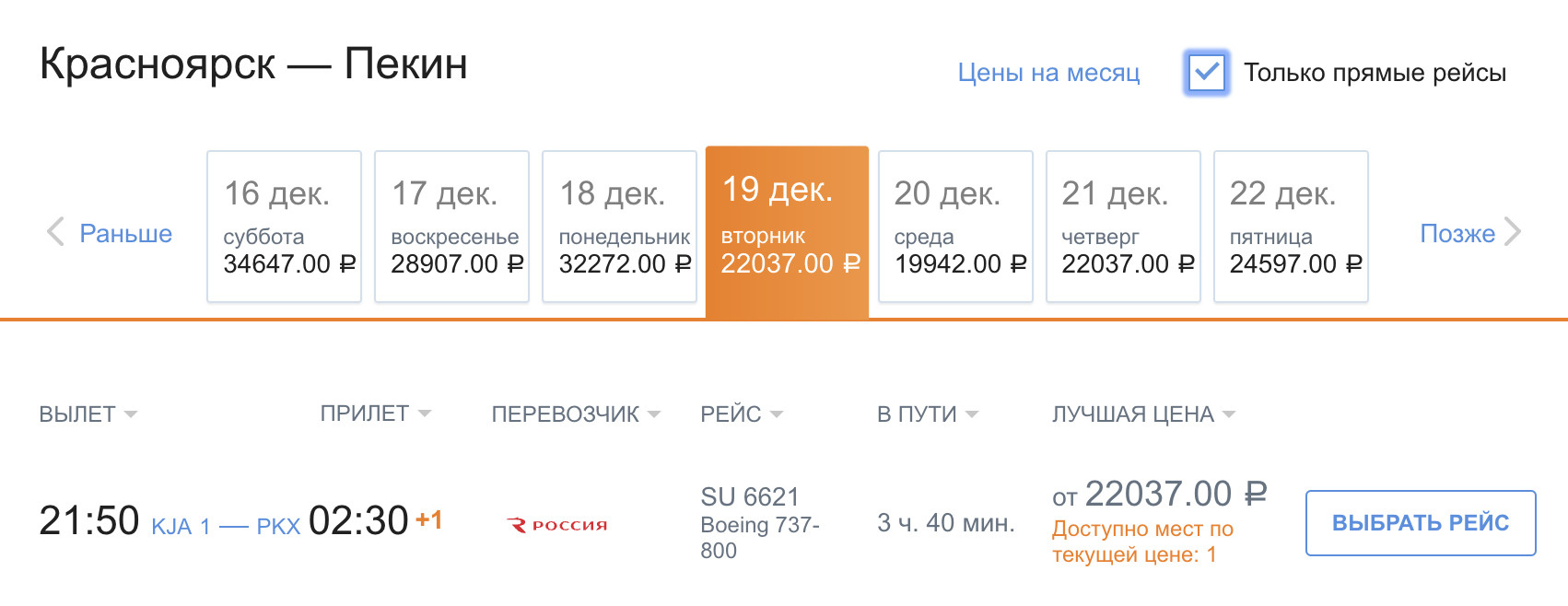Sort by В ПУТИ duration
Viewport: 1568px width, 606px height.
click(928, 414)
